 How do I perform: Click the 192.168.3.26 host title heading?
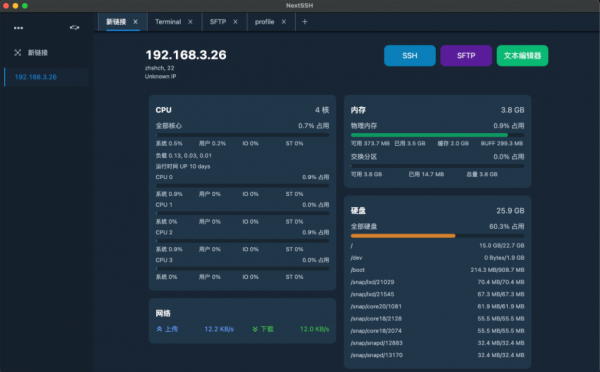[186, 55]
